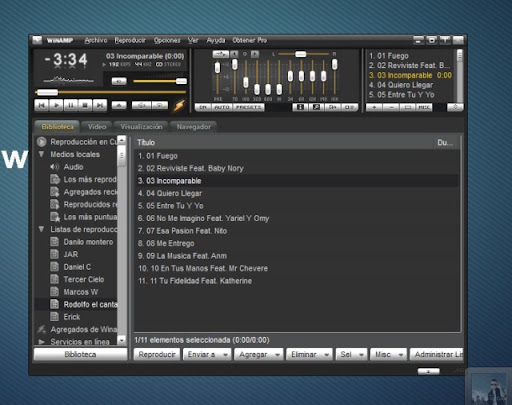The image size is (512, 405).
Task: Click the previous track button
Action: coord(42,105)
